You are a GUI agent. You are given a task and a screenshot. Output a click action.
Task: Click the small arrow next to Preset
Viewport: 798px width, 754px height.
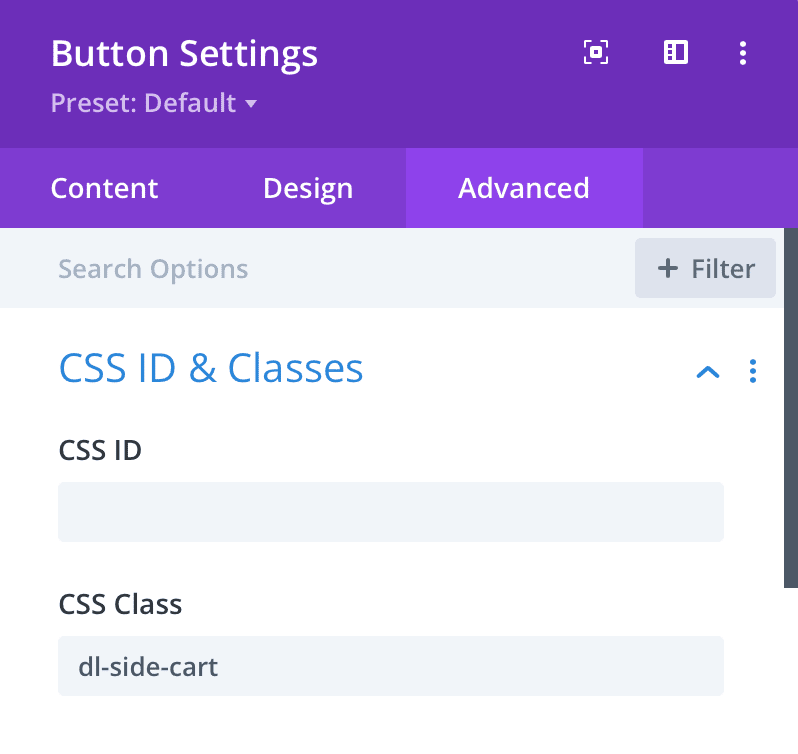[251, 104]
